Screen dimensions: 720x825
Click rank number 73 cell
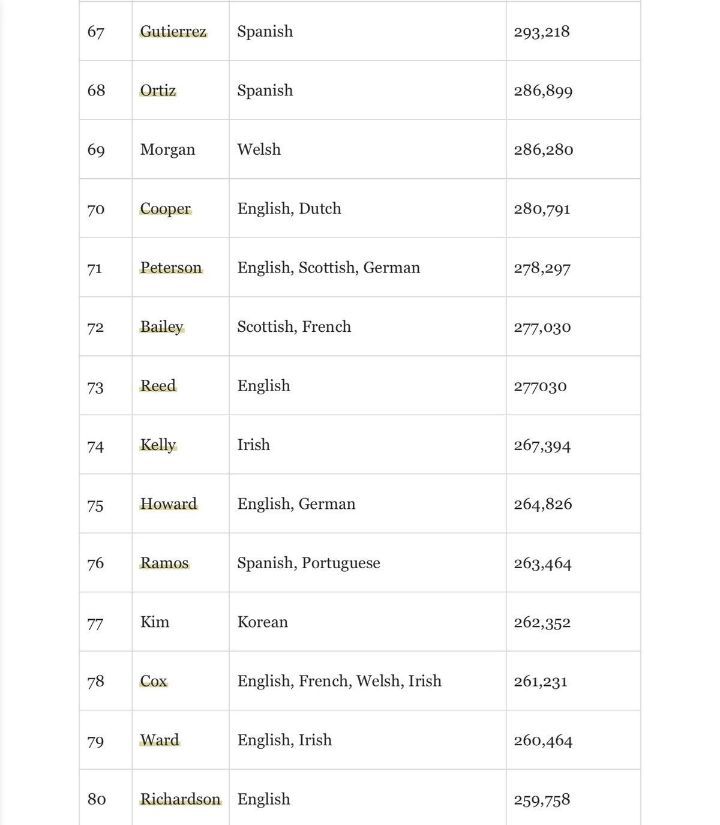coord(96,386)
